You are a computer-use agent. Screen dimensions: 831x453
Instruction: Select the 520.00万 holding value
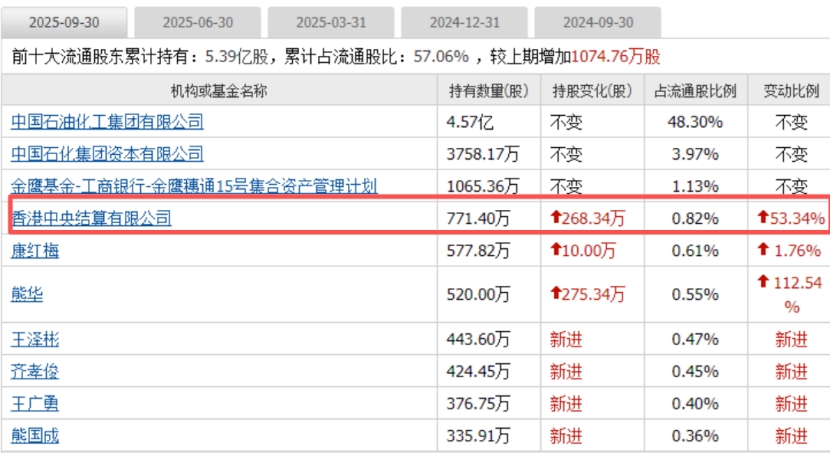click(x=478, y=294)
